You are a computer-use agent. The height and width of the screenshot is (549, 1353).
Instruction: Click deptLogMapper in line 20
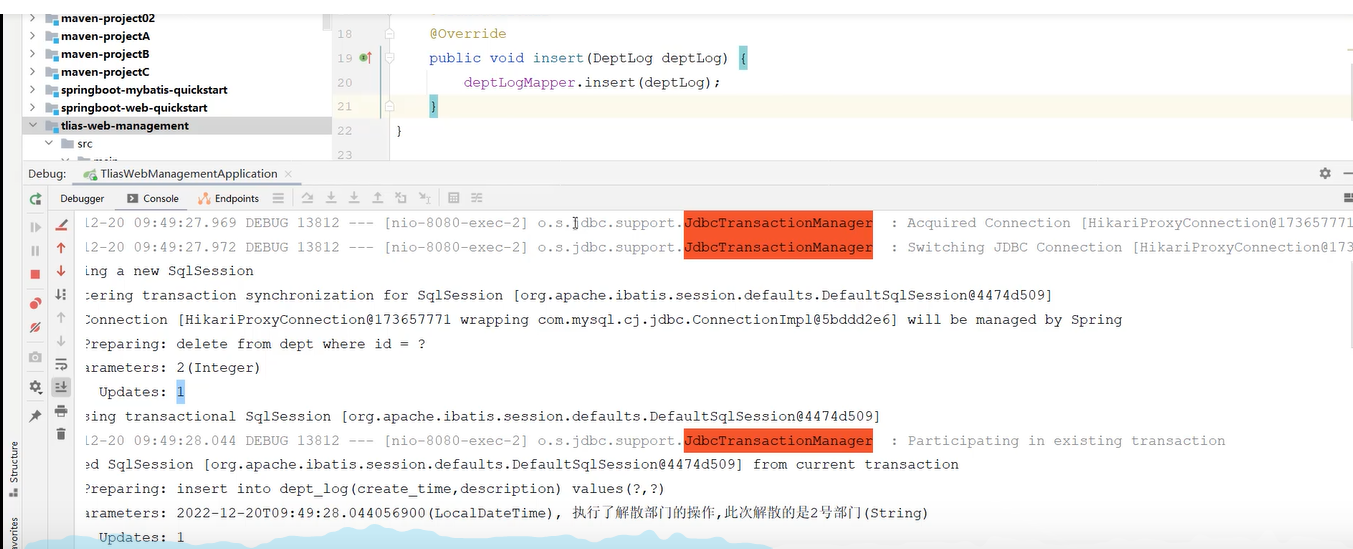(520, 82)
